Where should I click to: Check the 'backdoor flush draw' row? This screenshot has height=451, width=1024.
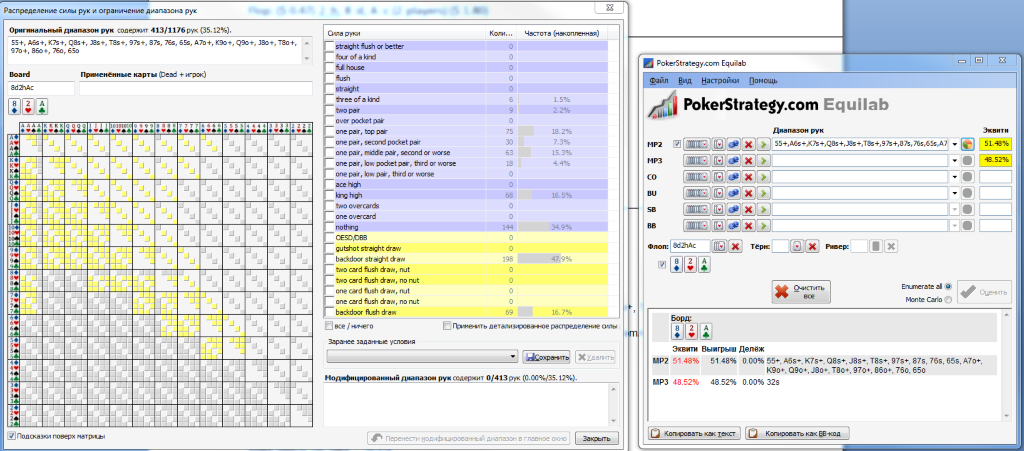329,313
